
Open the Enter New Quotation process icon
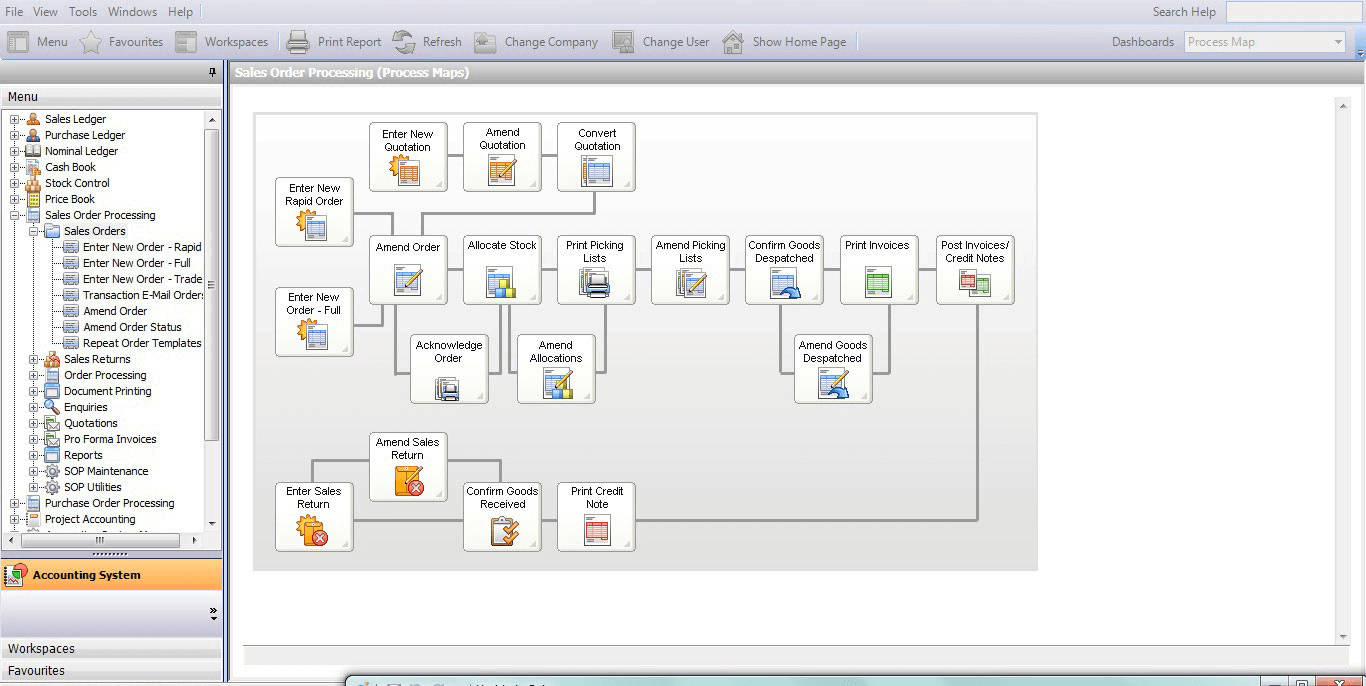pyautogui.click(x=408, y=157)
